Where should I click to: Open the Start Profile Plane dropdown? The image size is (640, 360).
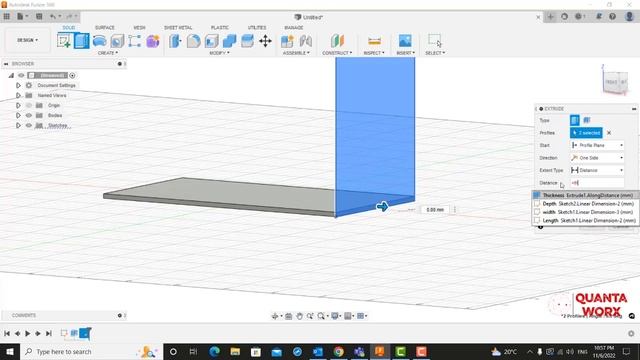click(x=597, y=145)
